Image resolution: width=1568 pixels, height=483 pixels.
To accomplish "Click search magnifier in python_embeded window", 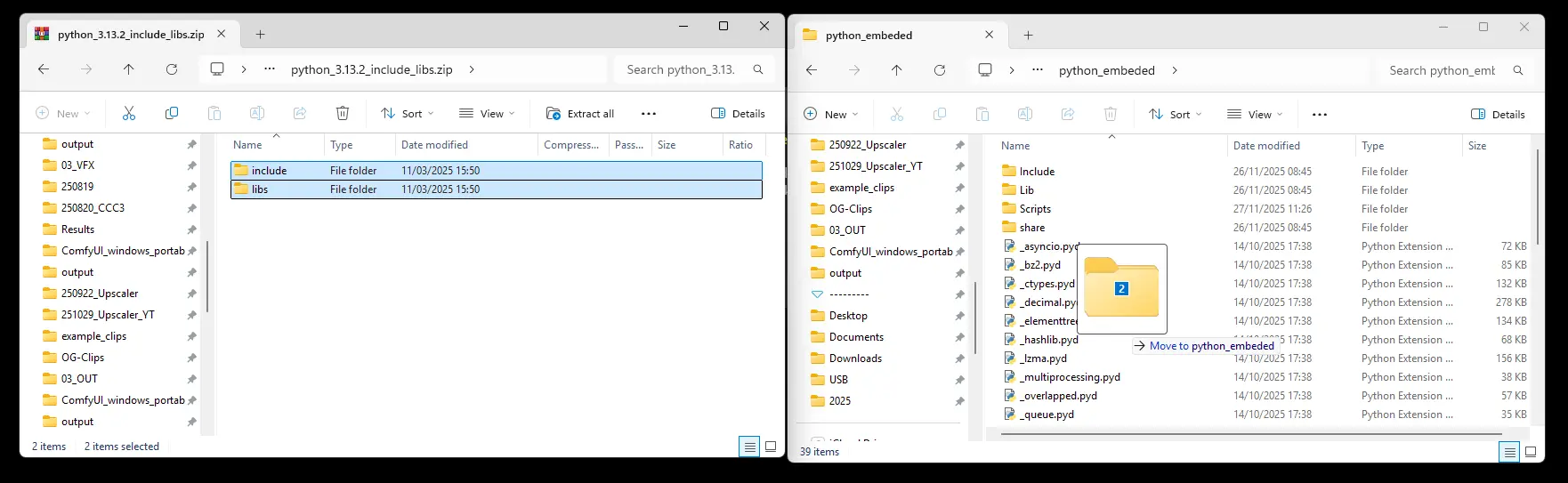I will [1518, 70].
